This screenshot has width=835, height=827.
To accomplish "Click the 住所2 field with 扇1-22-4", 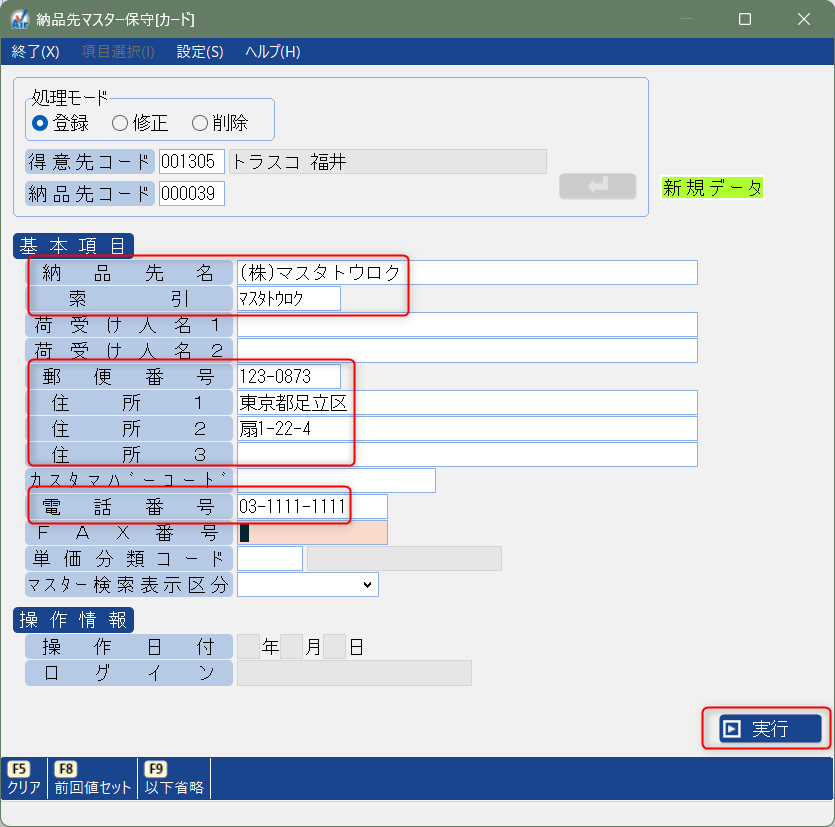I will coord(467,429).
